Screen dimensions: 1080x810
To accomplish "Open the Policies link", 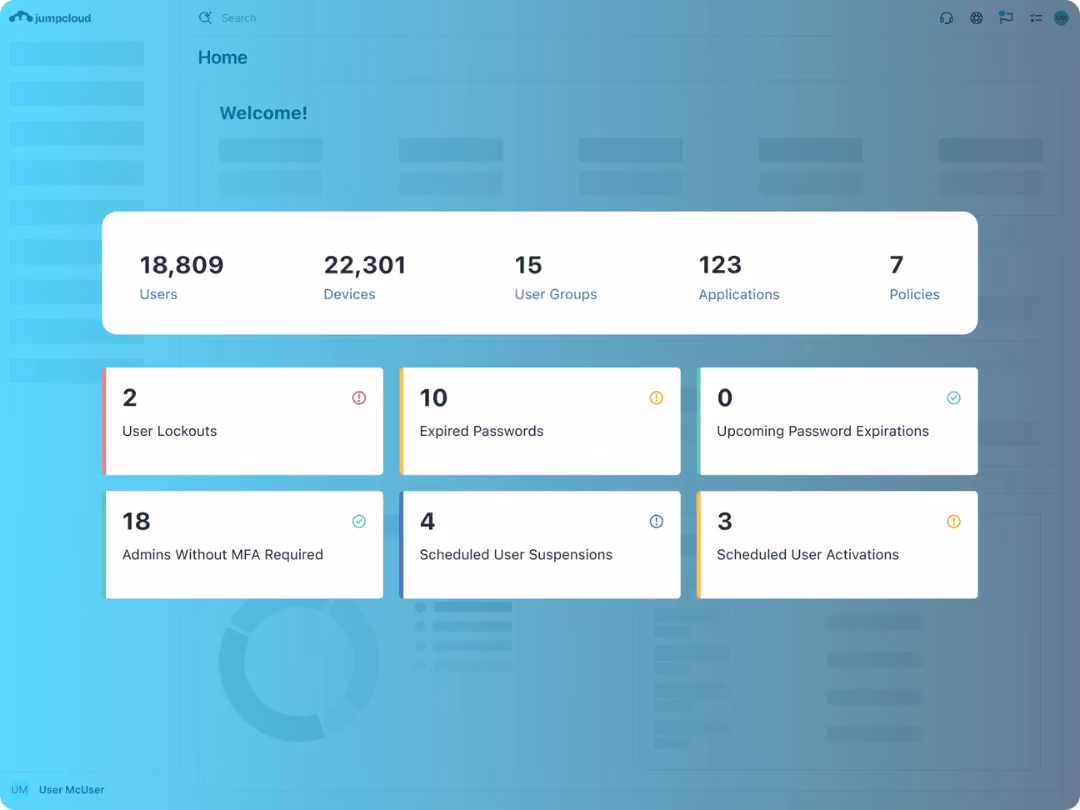I will point(914,294).
